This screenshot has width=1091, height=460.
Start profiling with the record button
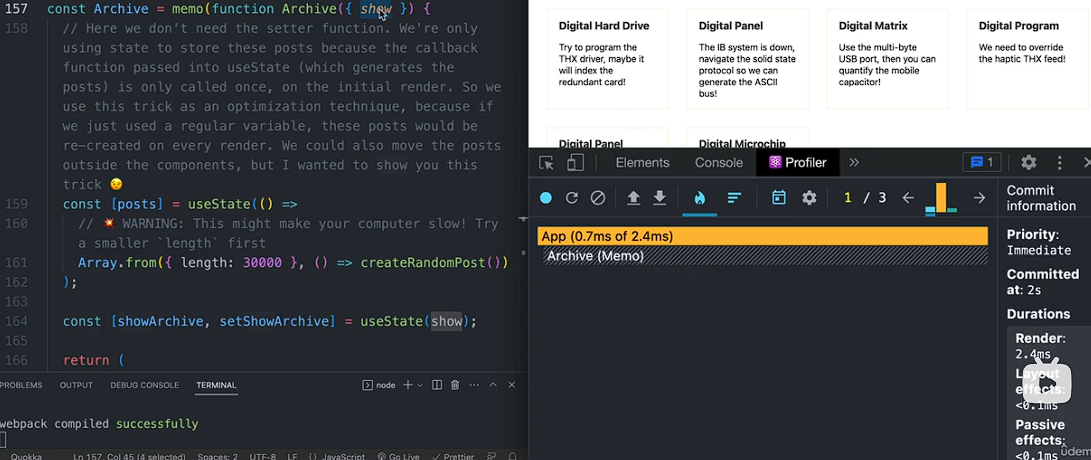pyautogui.click(x=546, y=198)
